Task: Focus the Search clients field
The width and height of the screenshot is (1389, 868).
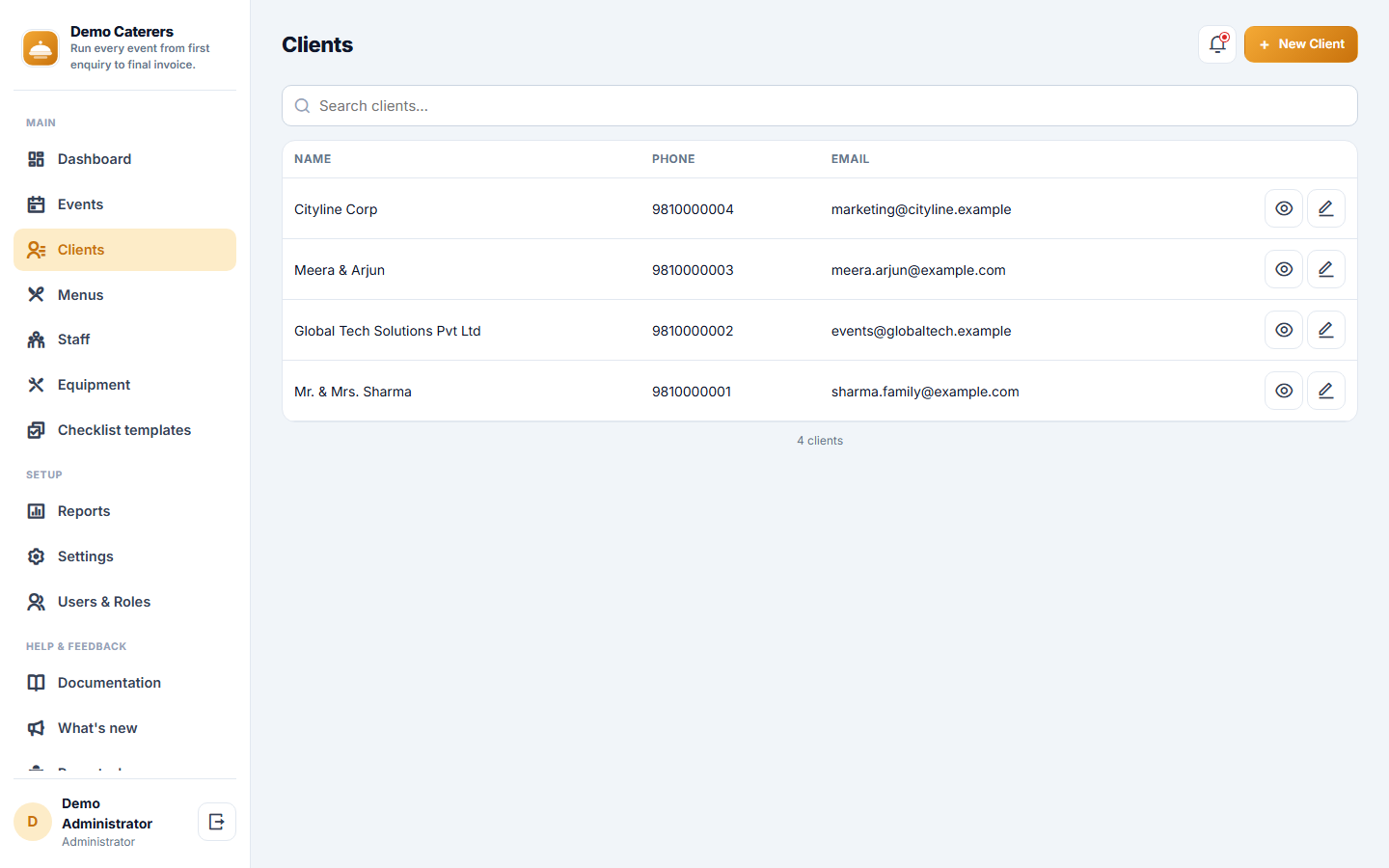Action: (x=820, y=106)
